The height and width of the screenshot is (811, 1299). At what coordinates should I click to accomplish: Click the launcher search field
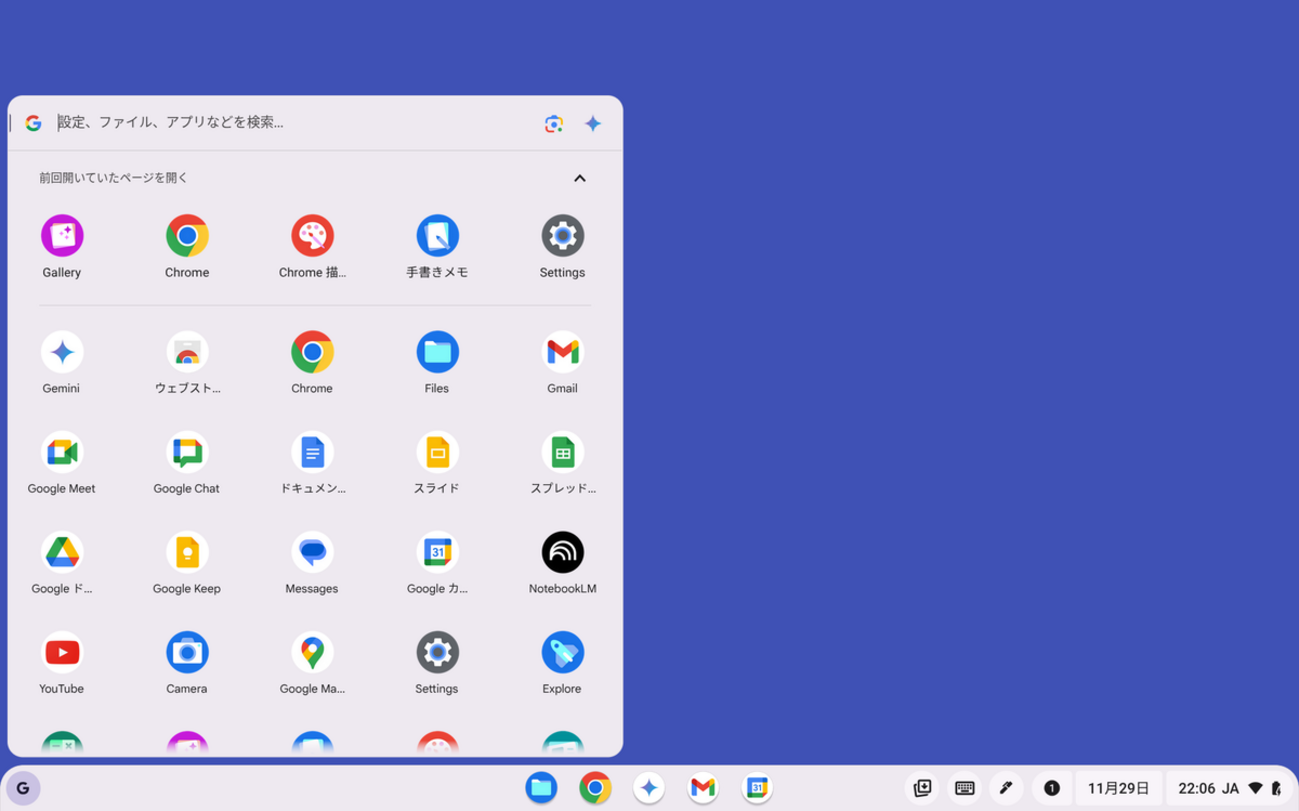pyautogui.click(x=295, y=122)
